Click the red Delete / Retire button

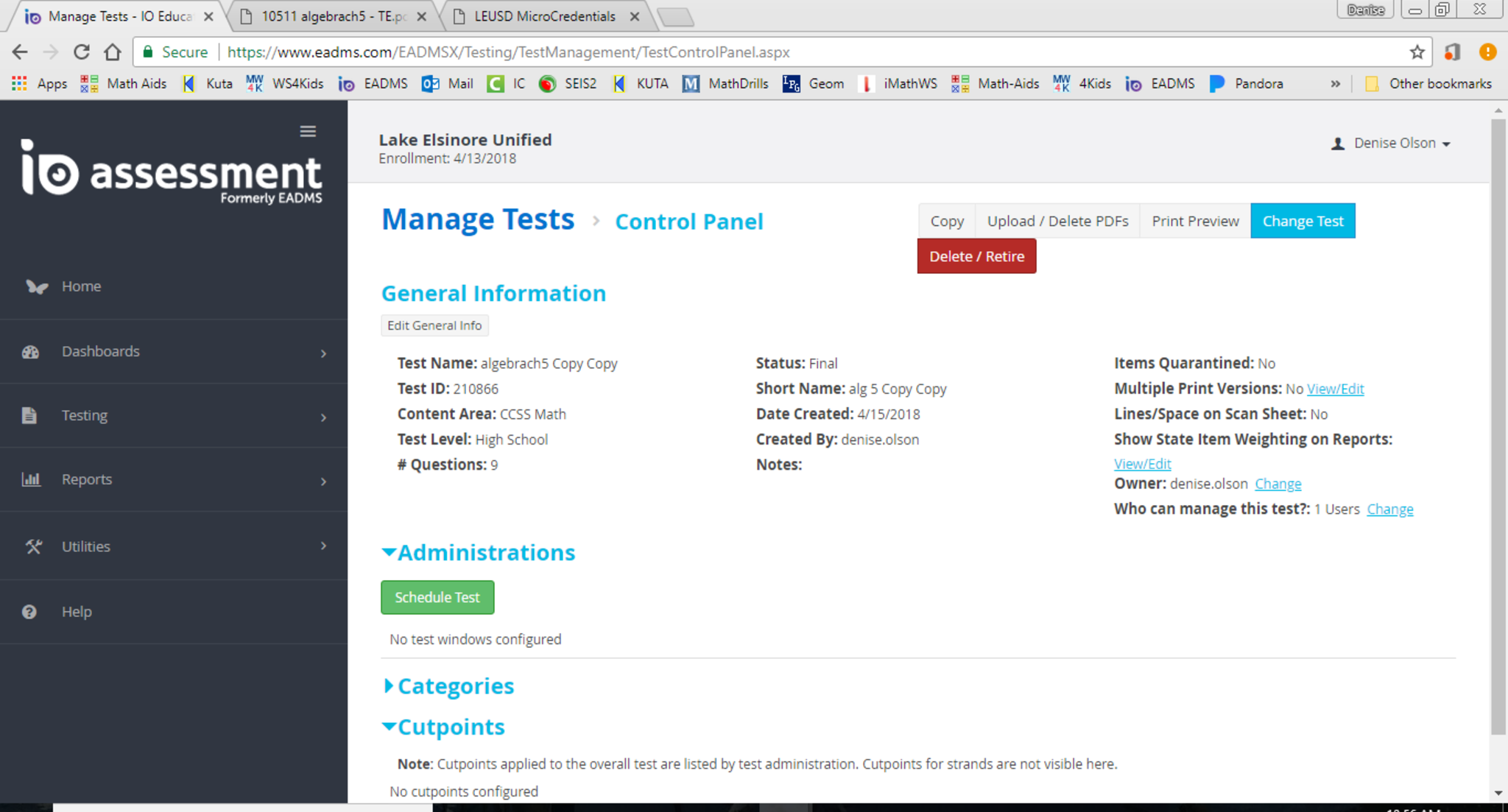[976, 256]
